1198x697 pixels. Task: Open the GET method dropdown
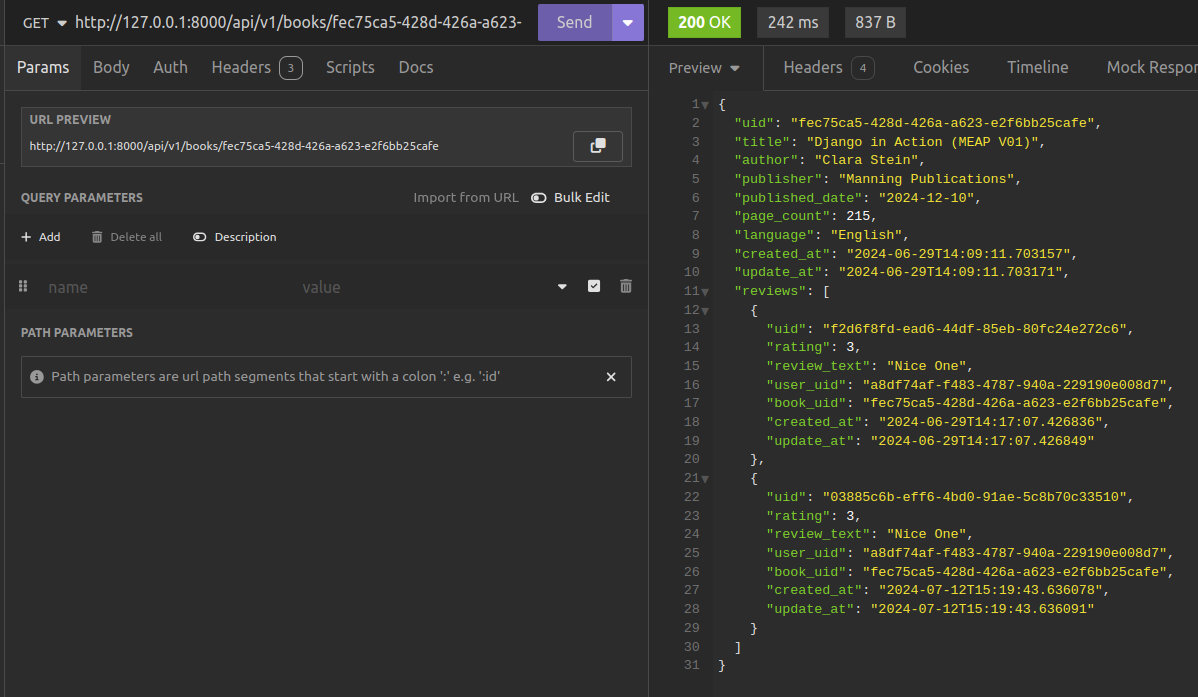pyautogui.click(x=44, y=22)
